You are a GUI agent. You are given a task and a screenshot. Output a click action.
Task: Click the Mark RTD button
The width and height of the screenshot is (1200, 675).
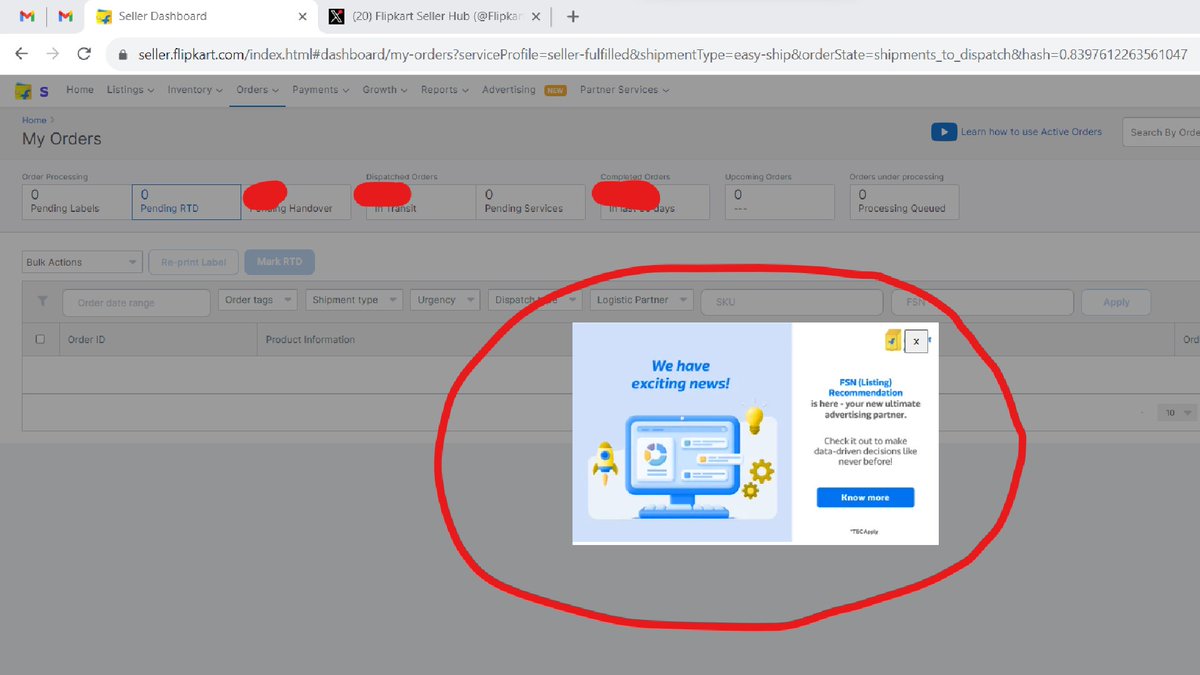(280, 262)
